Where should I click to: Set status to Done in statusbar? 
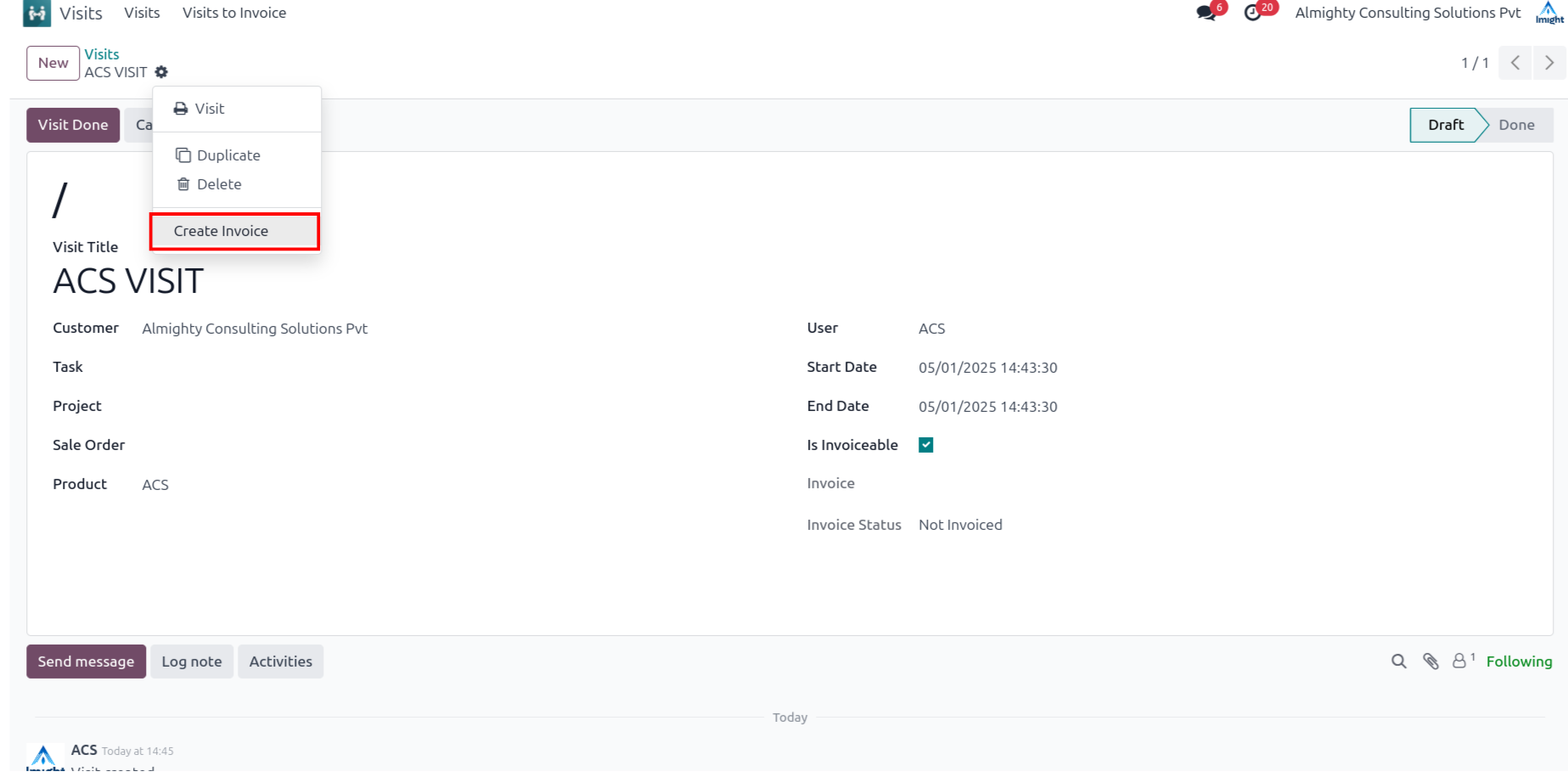1515,125
